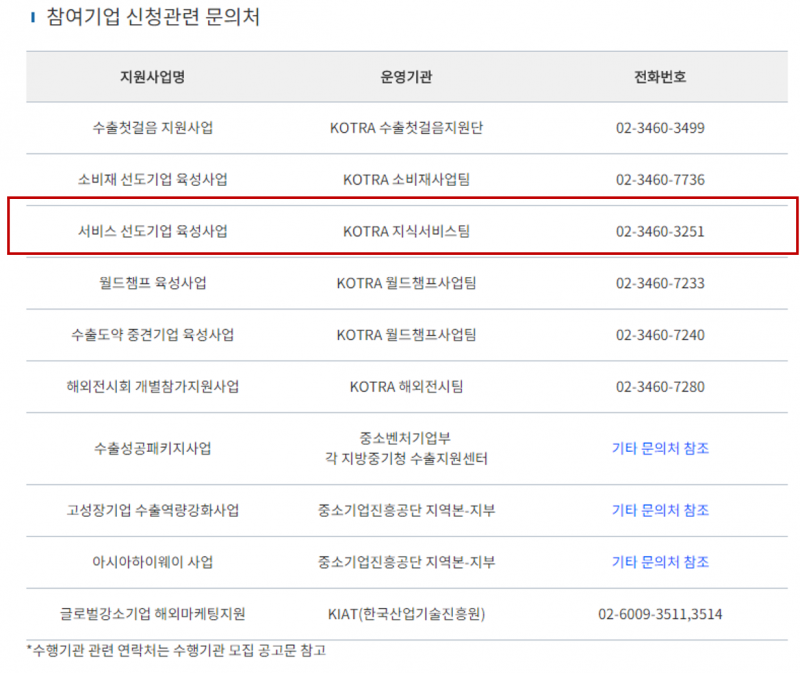Click phone number 02-3460-3499

(x=660, y=128)
